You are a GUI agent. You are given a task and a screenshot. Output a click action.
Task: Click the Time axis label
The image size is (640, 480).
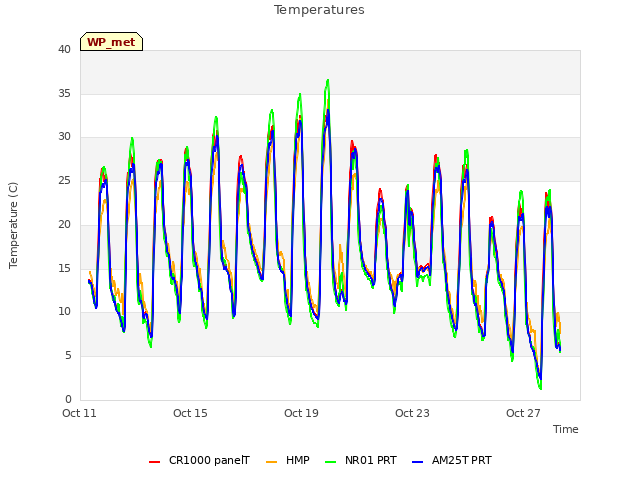tap(565, 429)
